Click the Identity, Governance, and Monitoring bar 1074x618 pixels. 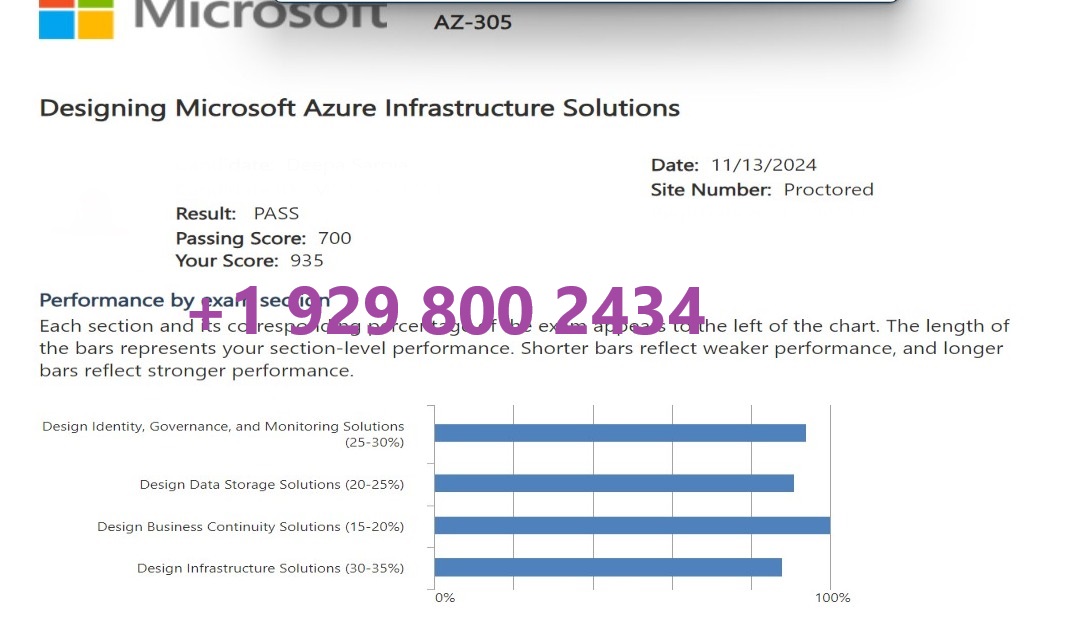click(x=620, y=433)
